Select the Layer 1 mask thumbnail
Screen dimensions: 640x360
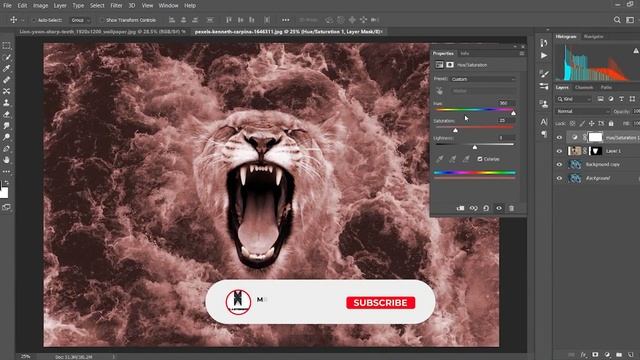pyautogui.click(x=596, y=151)
